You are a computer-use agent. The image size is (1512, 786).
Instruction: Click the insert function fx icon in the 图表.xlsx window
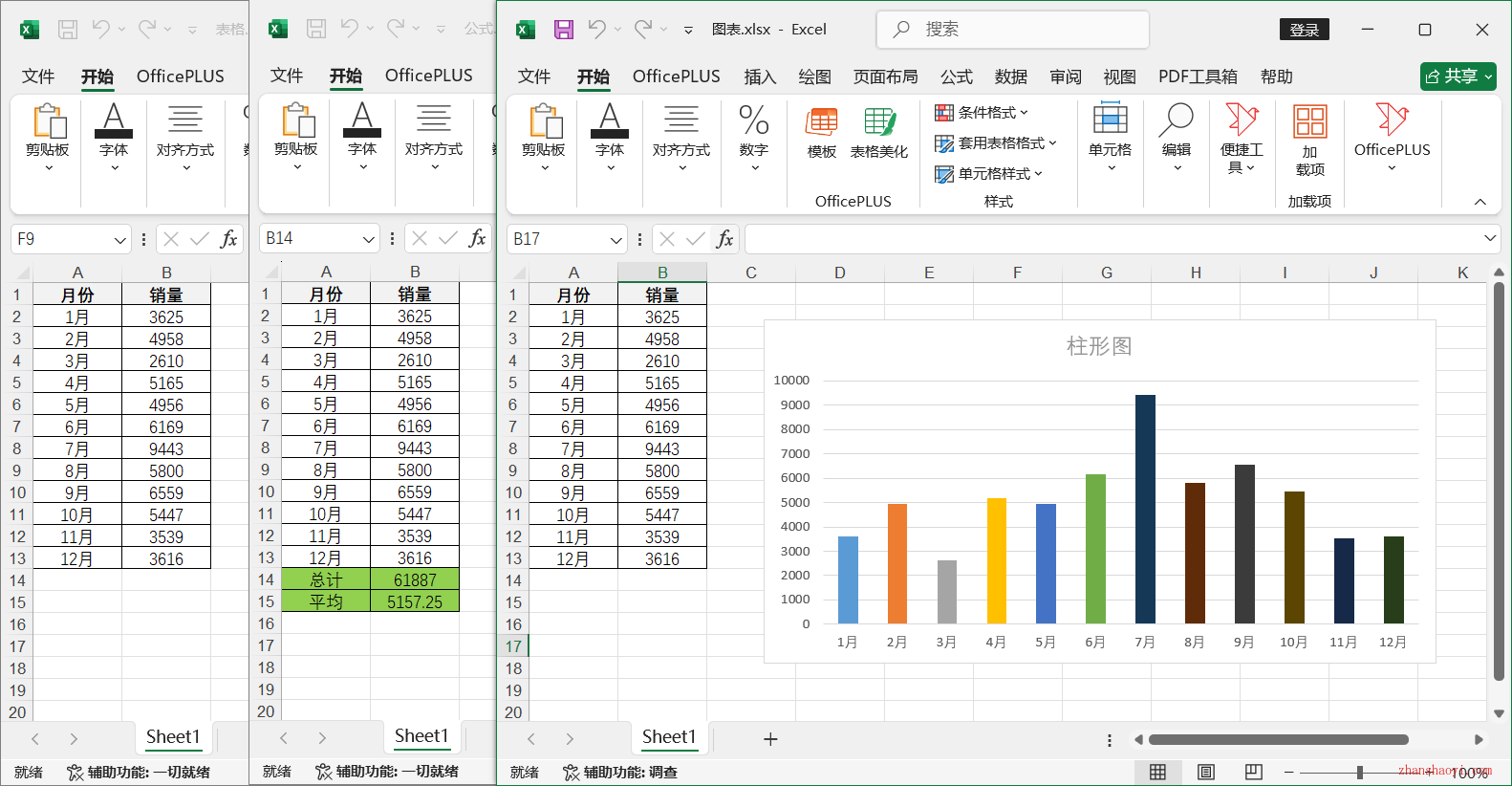[x=725, y=239]
